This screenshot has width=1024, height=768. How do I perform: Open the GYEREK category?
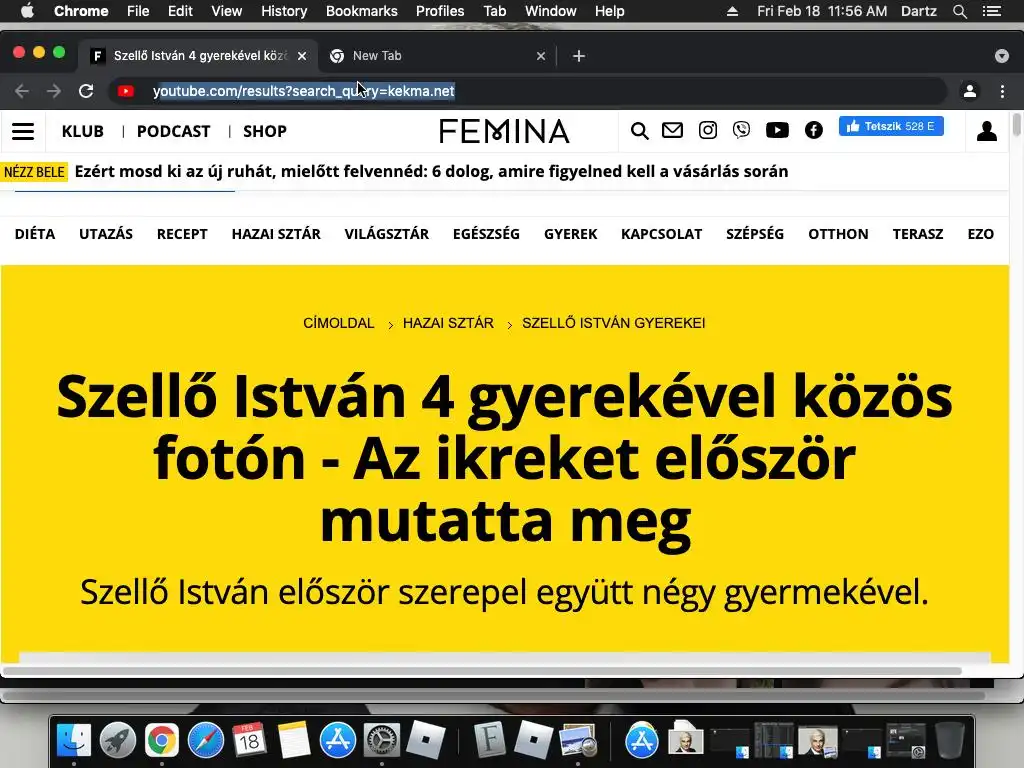coord(571,234)
